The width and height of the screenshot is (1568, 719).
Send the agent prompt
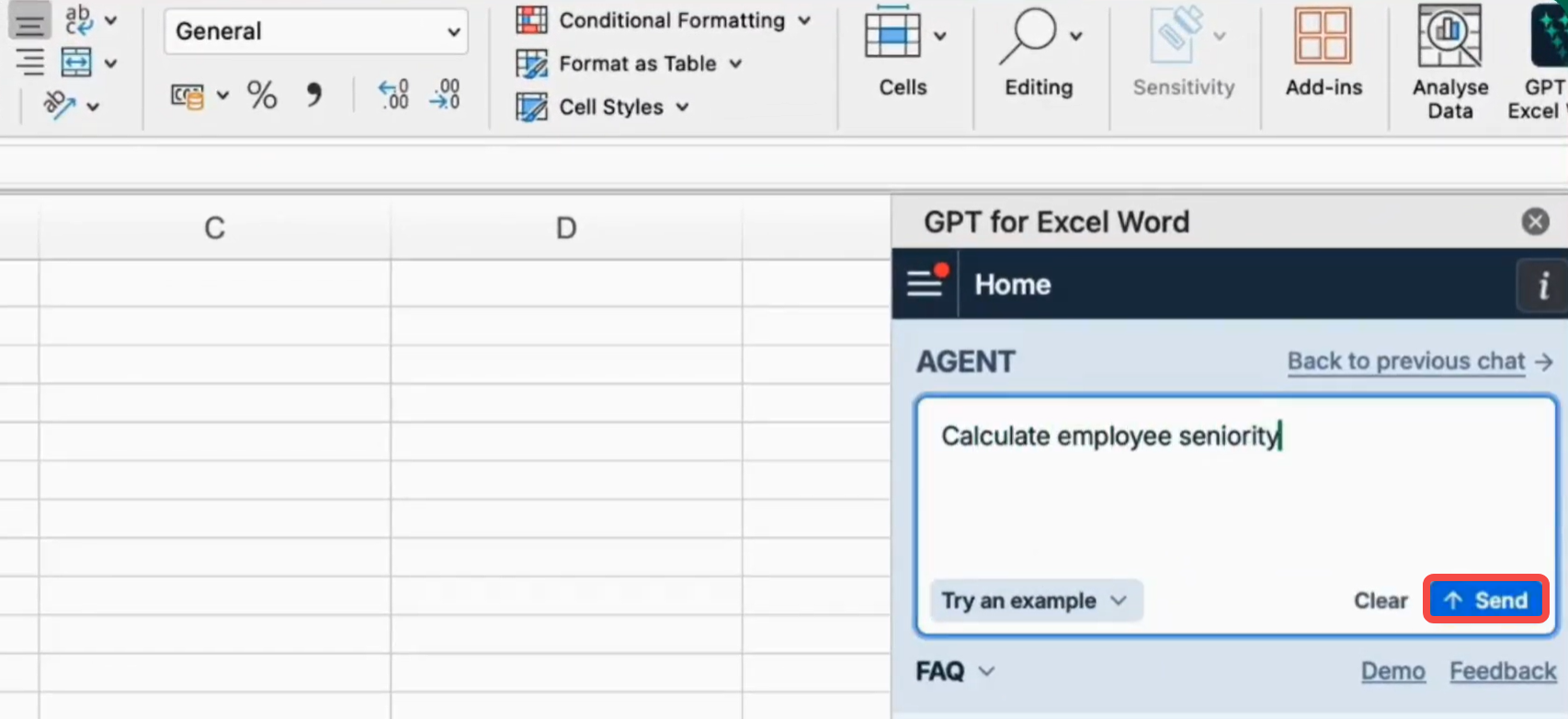tap(1485, 600)
